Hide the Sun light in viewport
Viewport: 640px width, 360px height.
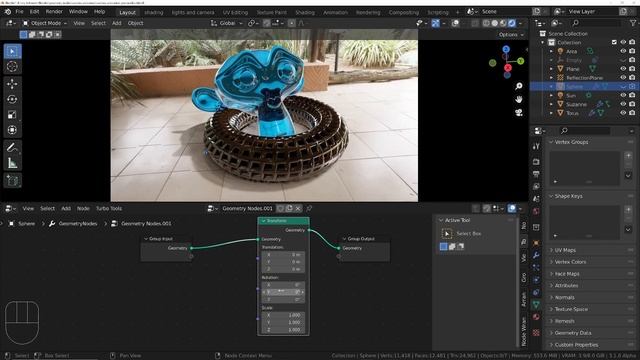coord(623,95)
